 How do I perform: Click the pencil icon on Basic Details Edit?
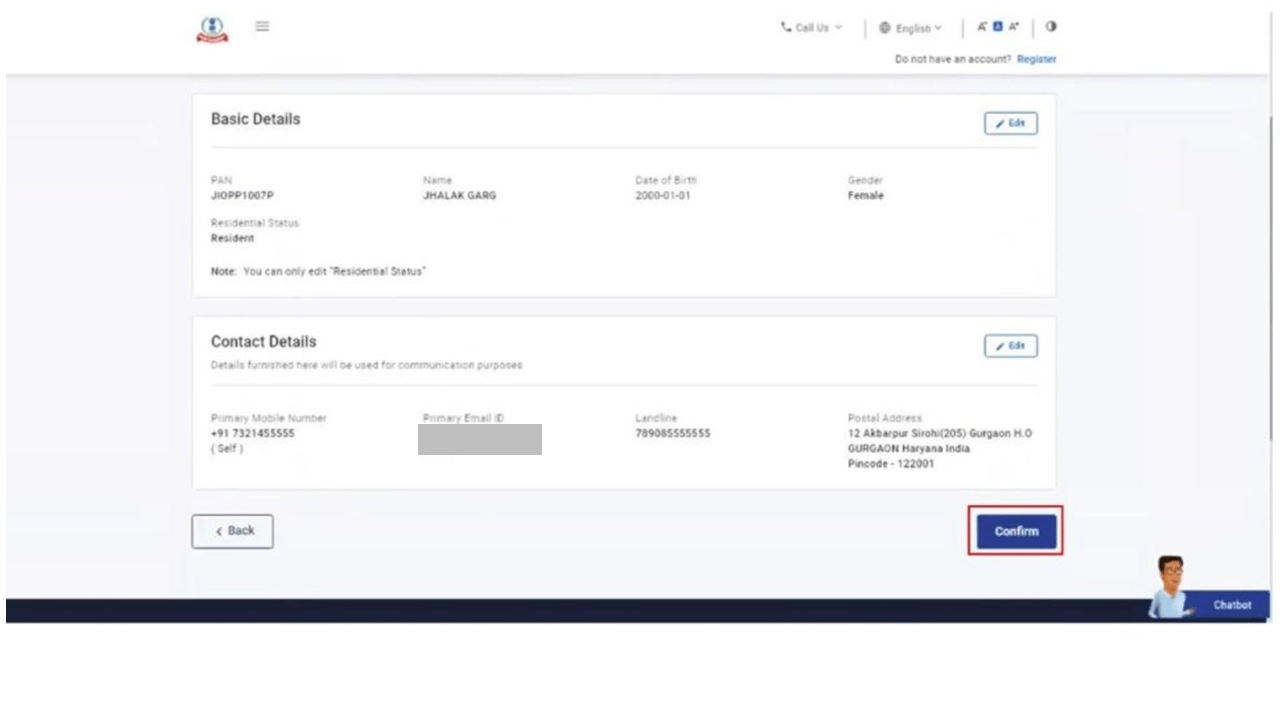pos(999,123)
